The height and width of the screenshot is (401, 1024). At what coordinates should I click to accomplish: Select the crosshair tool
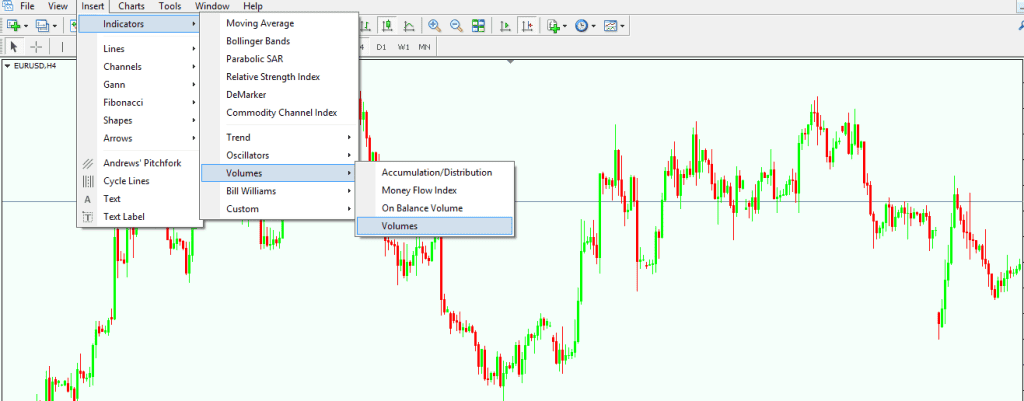pos(36,46)
